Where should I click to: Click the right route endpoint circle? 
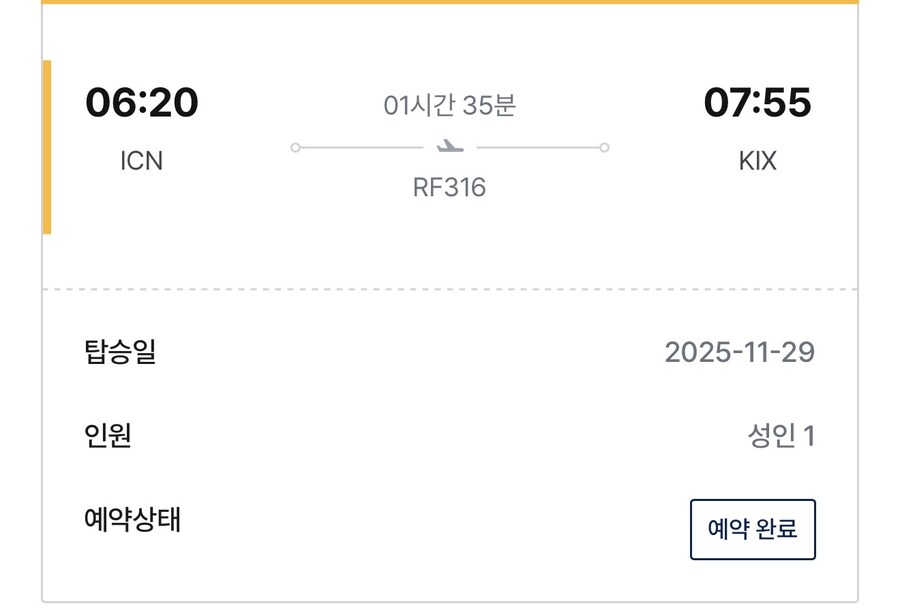click(x=604, y=148)
